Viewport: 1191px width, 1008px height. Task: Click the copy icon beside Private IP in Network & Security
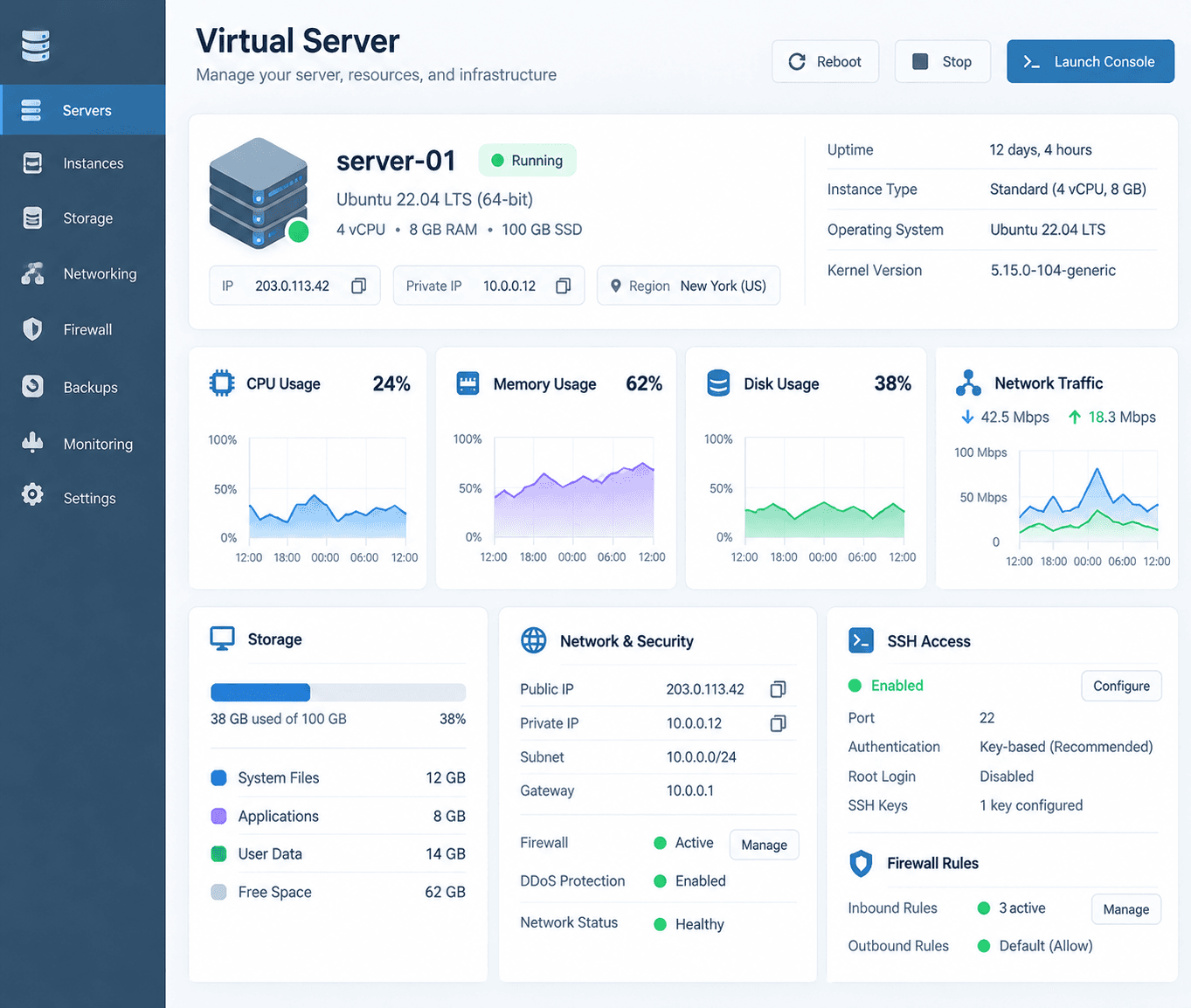click(x=778, y=723)
